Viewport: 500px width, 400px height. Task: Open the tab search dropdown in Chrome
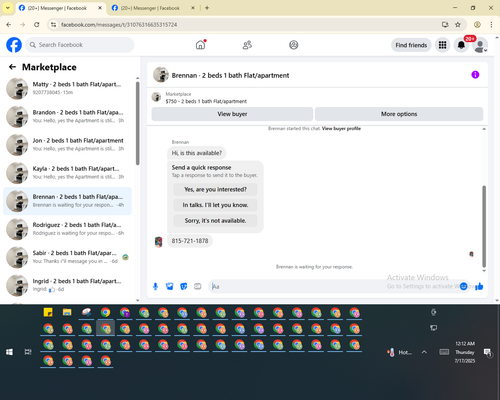pos(8,8)
